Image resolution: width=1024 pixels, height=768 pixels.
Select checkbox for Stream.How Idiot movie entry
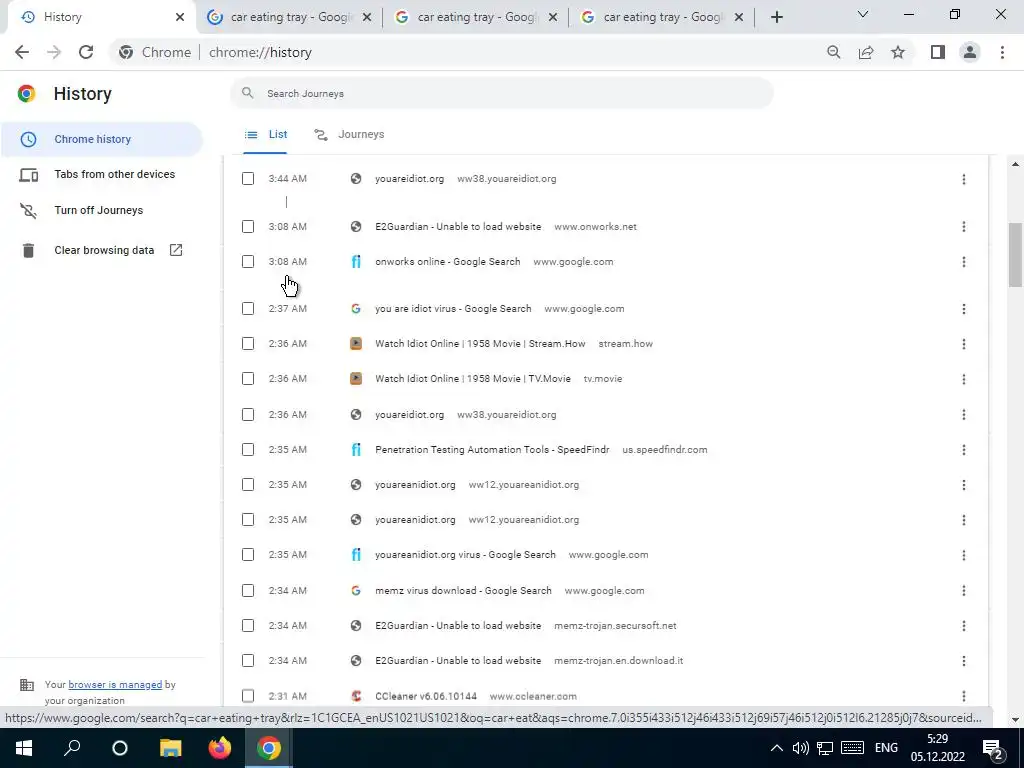(248, 344)
